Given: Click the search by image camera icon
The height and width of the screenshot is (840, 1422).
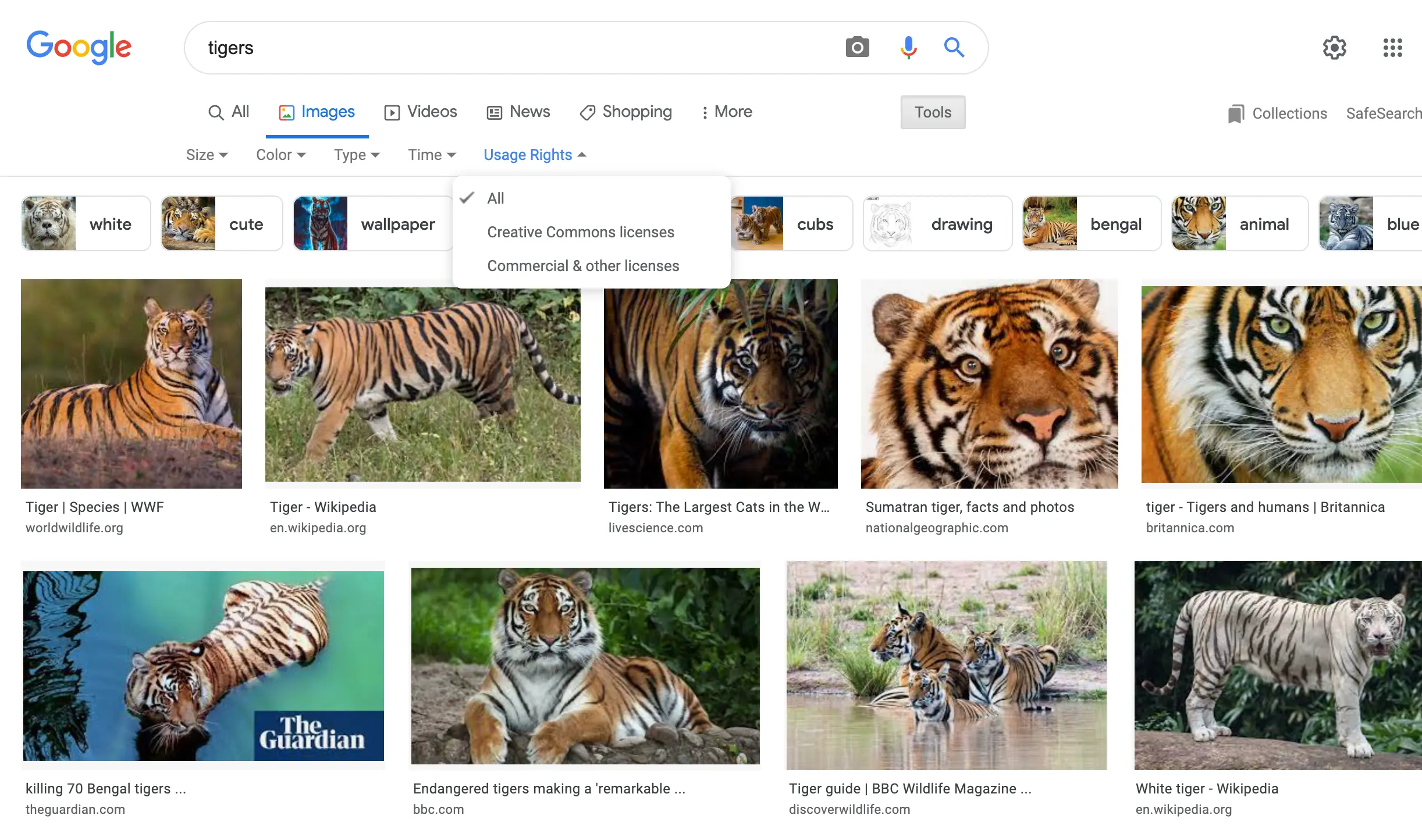Looking at the screenshot, I should pos(857,47).
